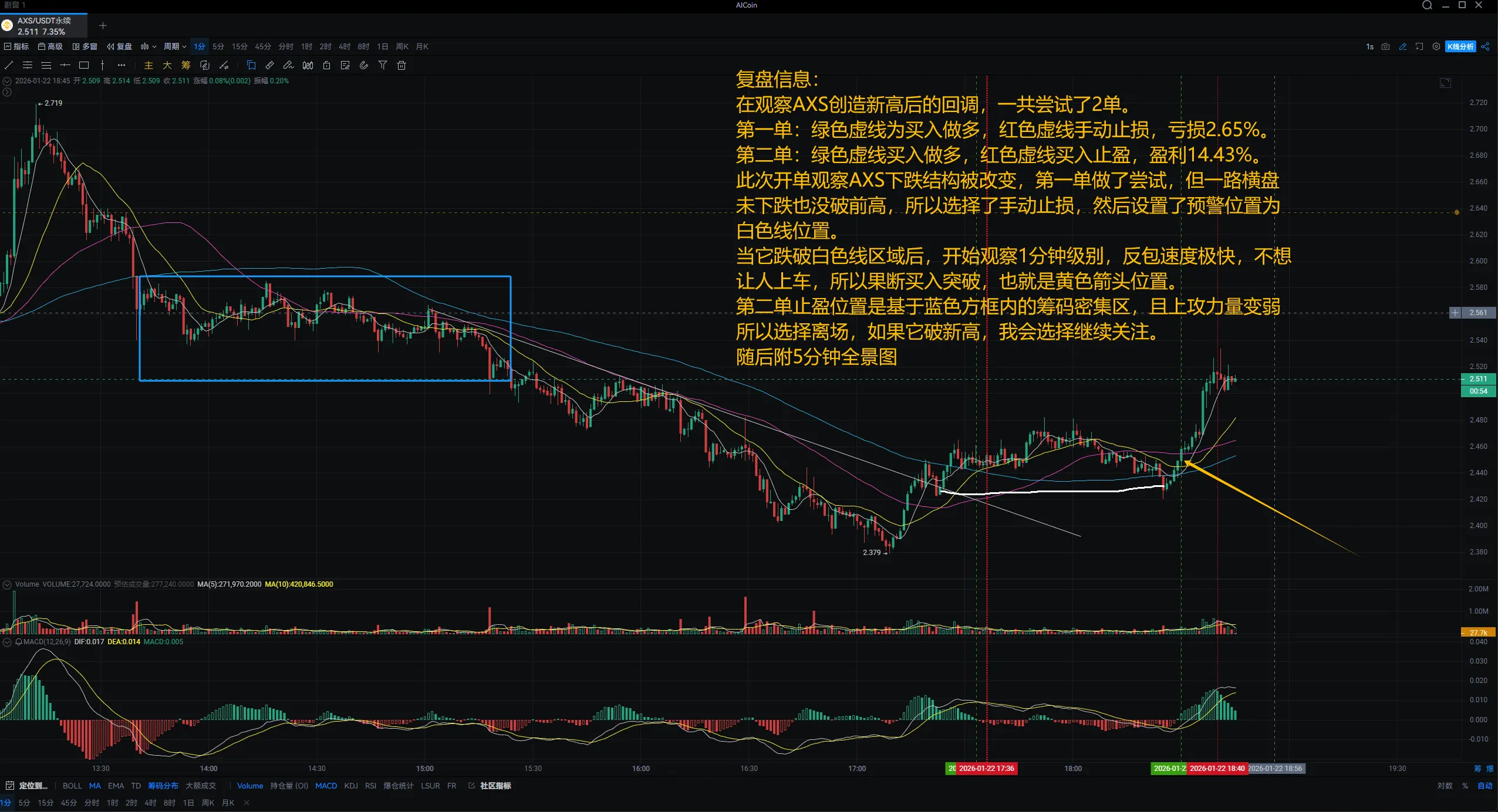The image size is (1498, 812).
Task: Choose the rectangle drawing tool
Action: tap(84, 65)
